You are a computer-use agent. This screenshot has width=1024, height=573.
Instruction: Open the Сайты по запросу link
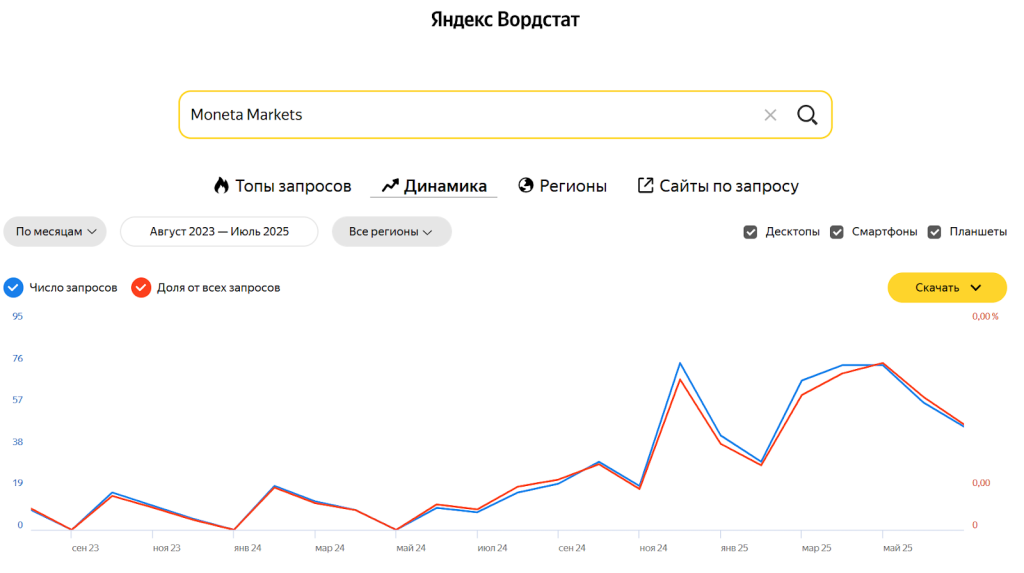[728, 186]
